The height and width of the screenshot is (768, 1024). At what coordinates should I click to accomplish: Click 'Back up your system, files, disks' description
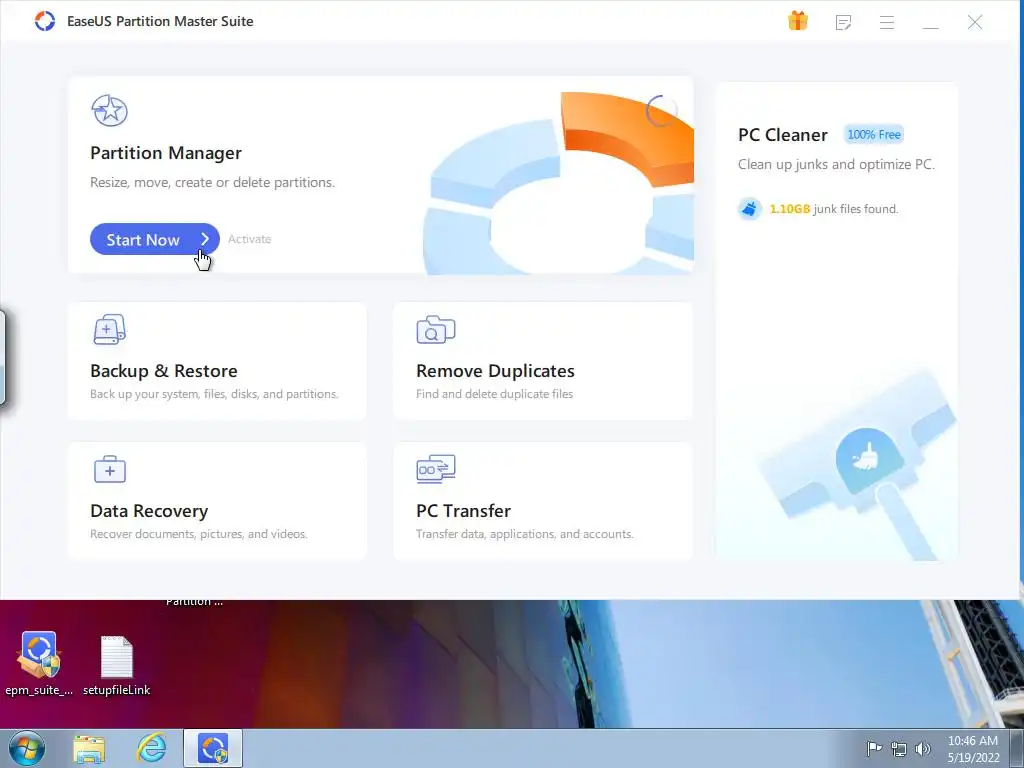coord(214,394)
